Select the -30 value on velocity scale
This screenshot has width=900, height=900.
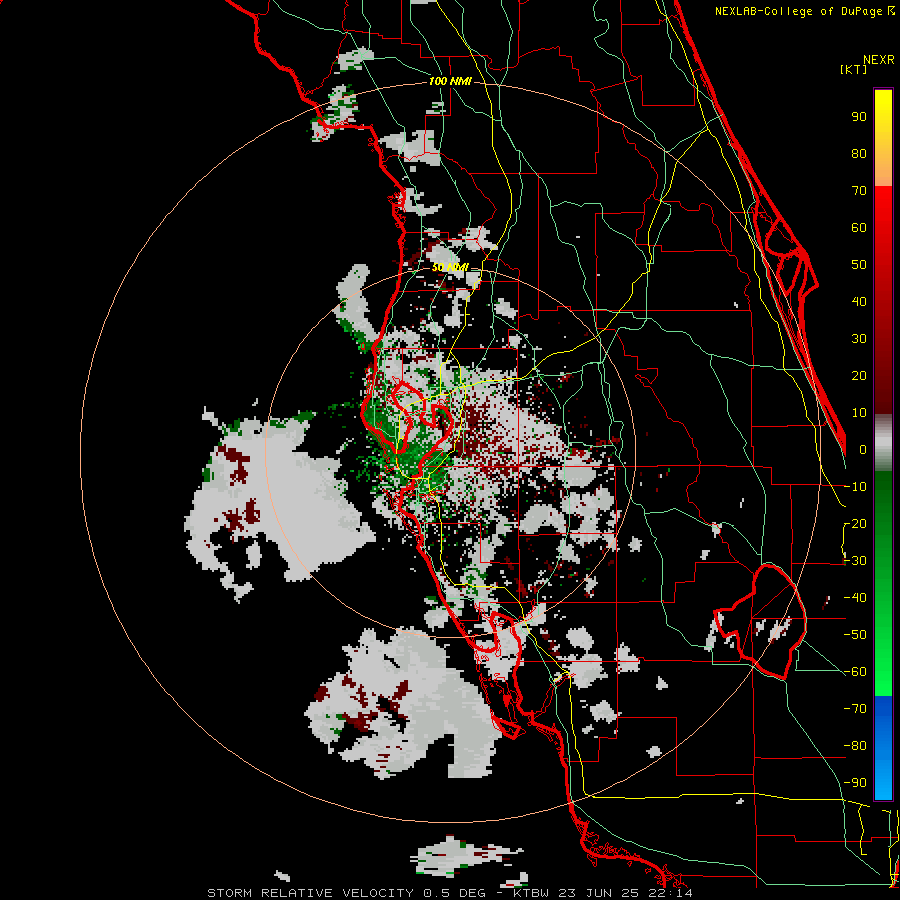[855, 561]
